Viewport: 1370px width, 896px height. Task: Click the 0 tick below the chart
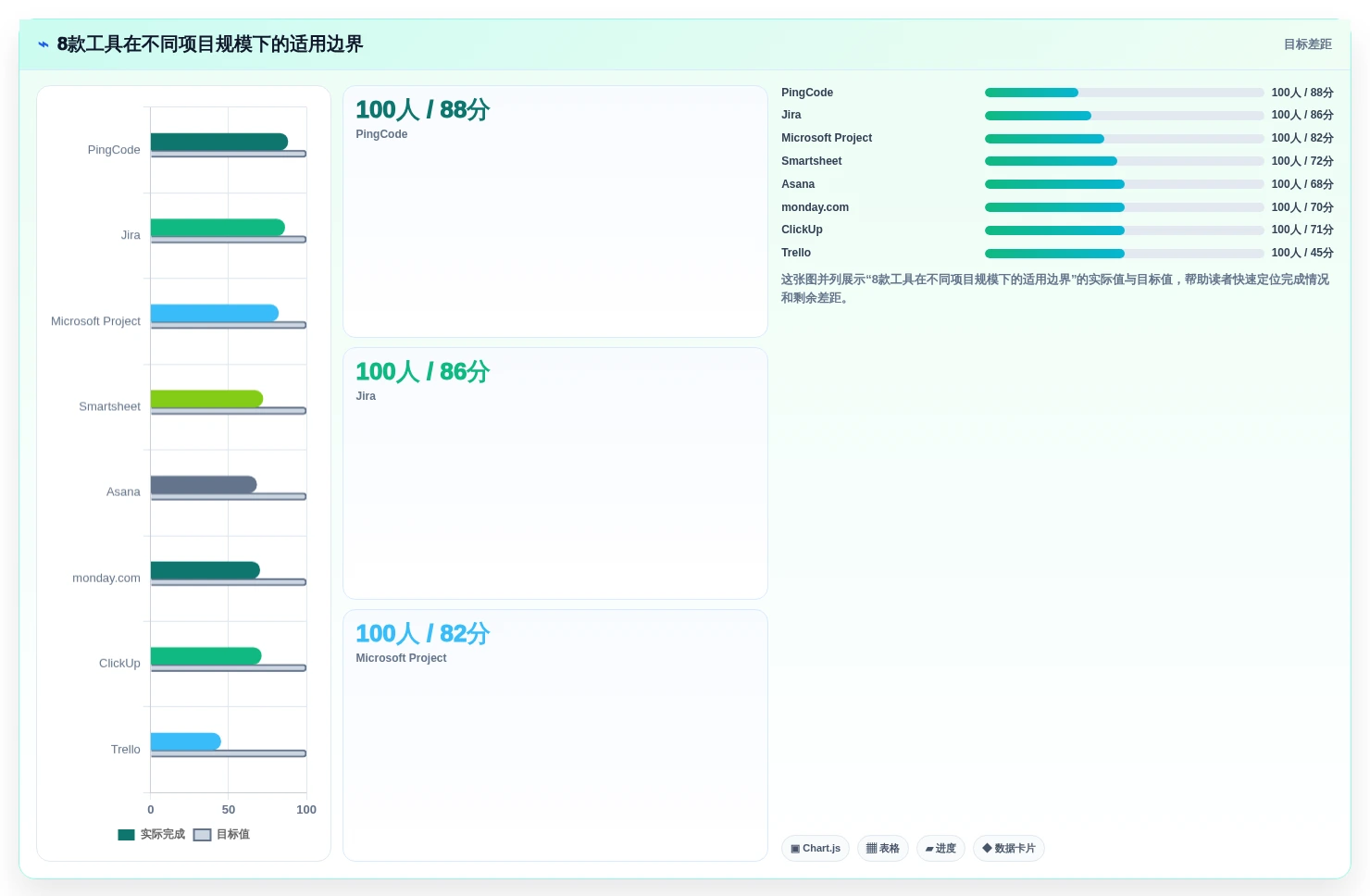[x=151, y=810]
